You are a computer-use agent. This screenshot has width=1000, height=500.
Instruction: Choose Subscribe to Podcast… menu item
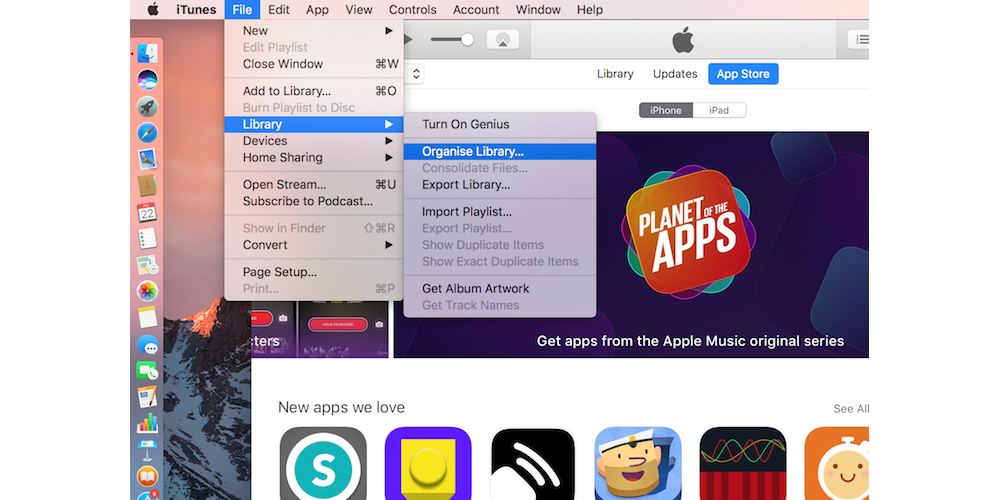tap(314, 202)
